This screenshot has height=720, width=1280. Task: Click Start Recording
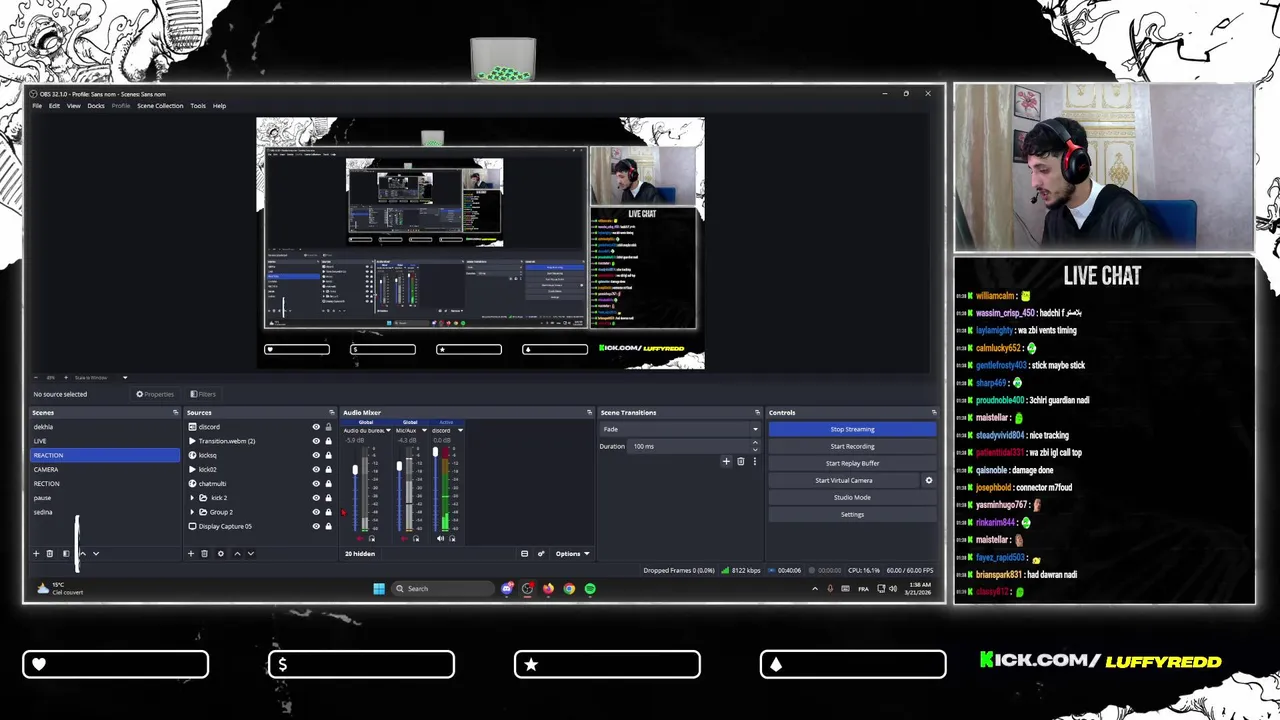pyautogui.click(x=852, y=446)
